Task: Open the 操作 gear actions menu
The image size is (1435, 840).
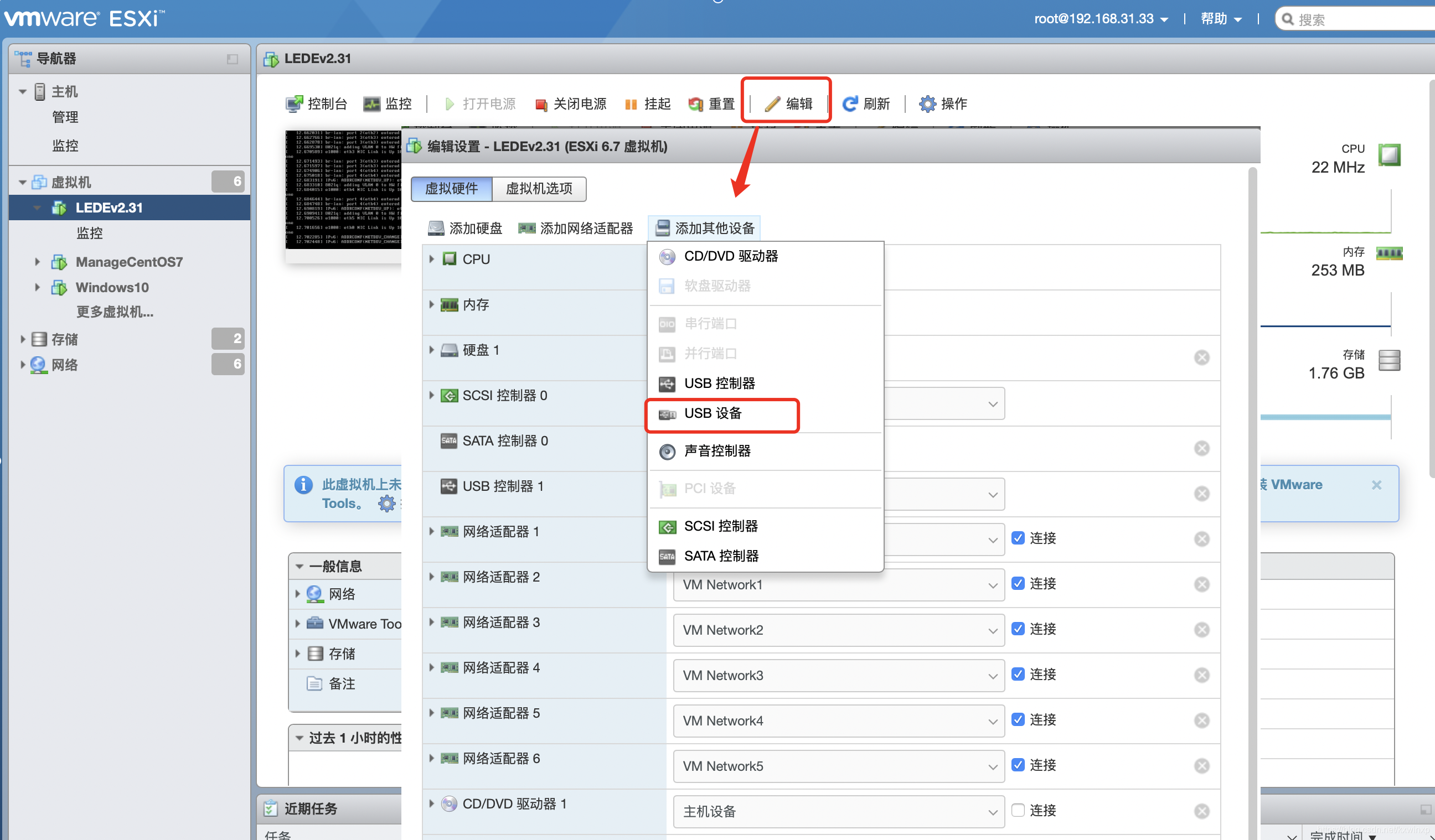Action: (x=927, y=103)
